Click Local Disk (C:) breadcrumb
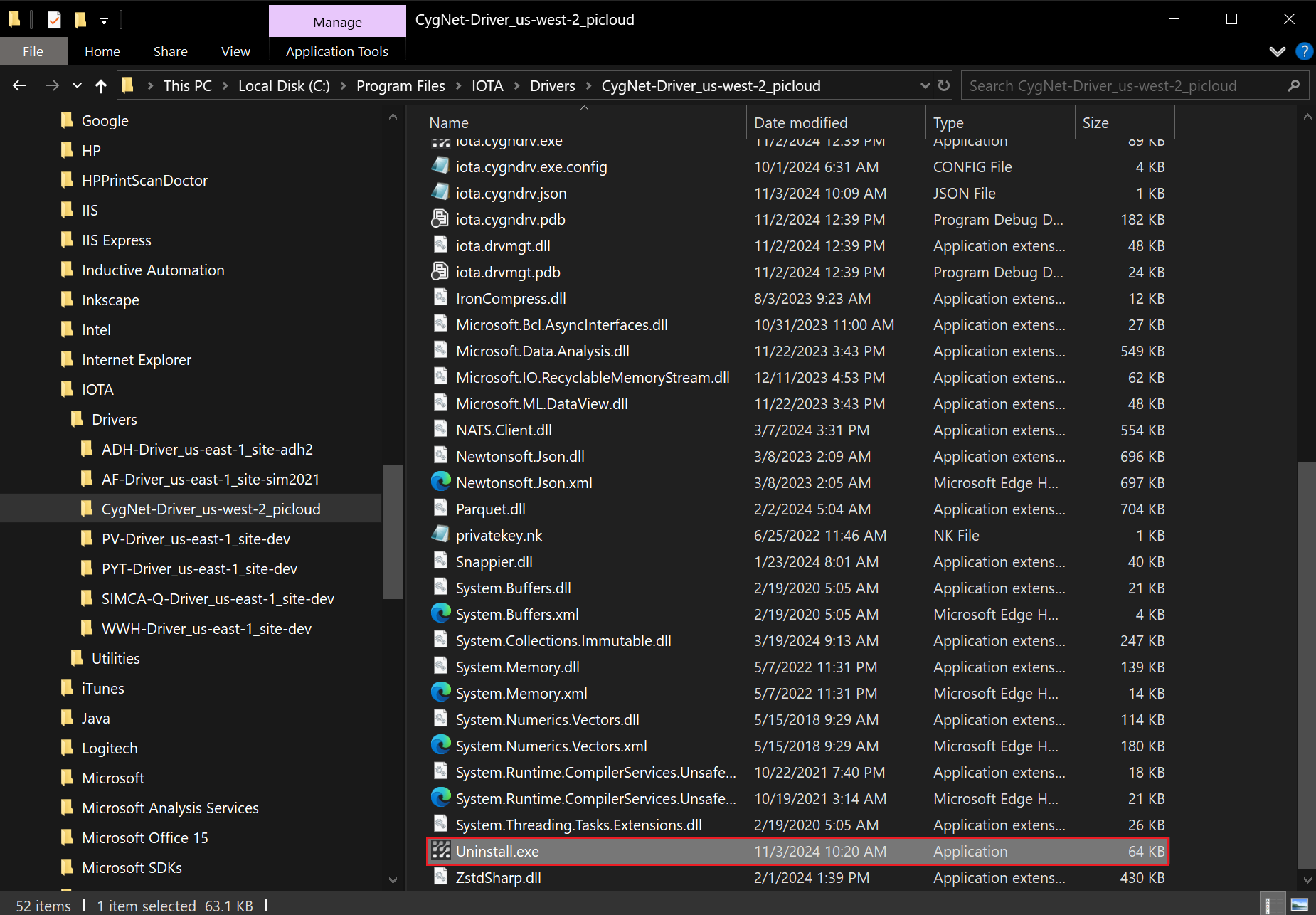 point(284,86)
